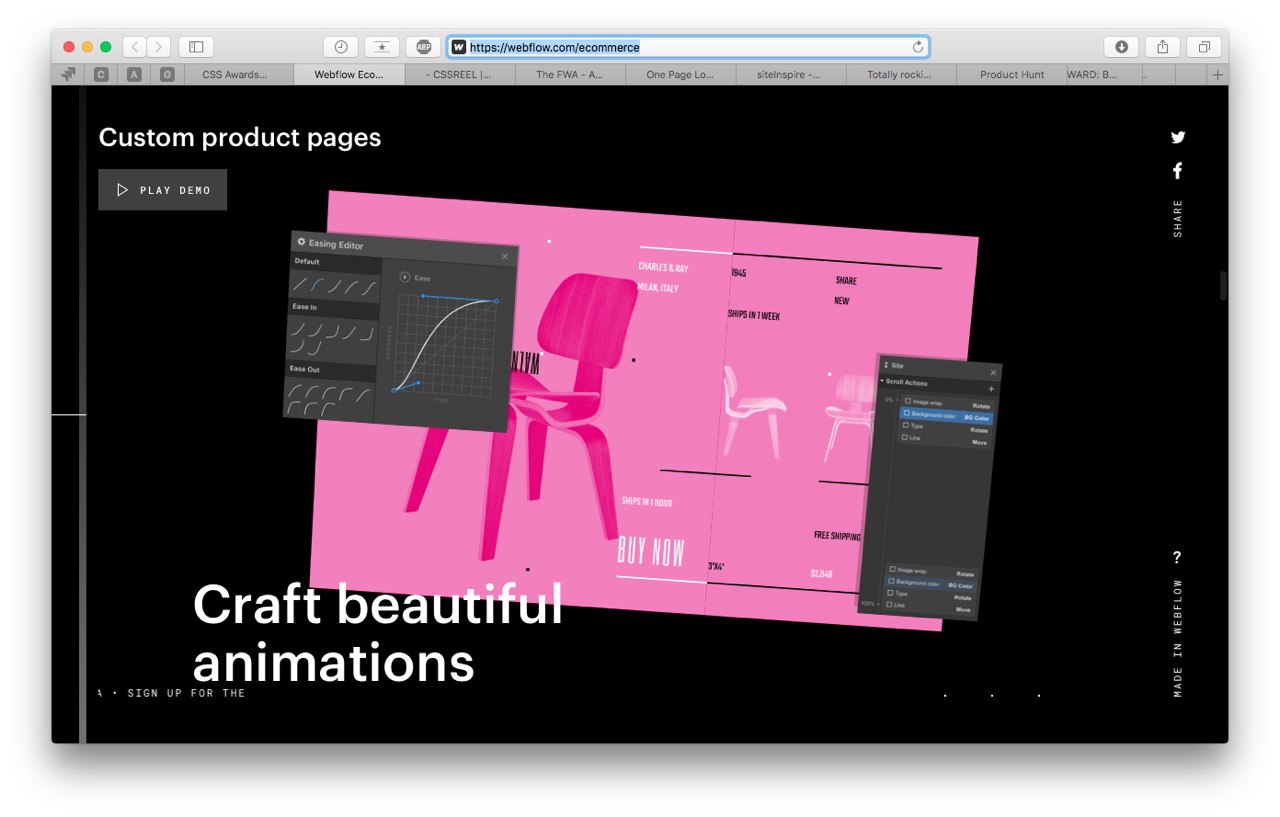Click the BUY NOW text on pink page
The image size is (1280, 817).
pos(651,551)
